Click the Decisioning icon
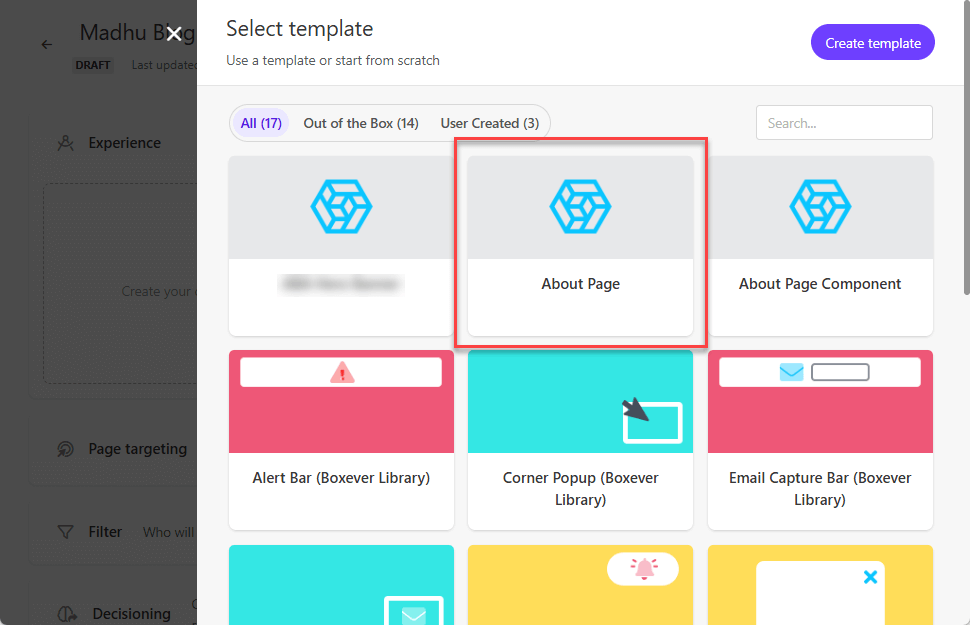 click(67, 613)
